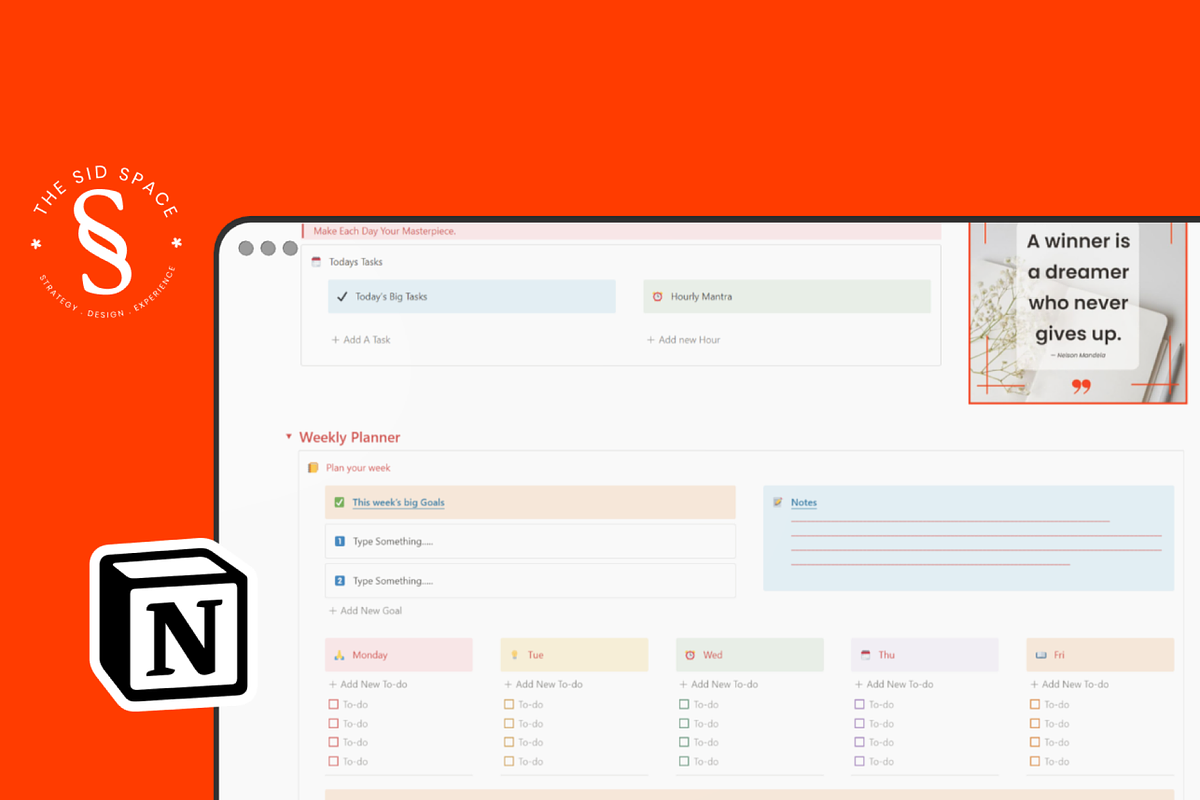Open the Notes link
Screen dimensions: 1200x800
[x=804, y=502]
